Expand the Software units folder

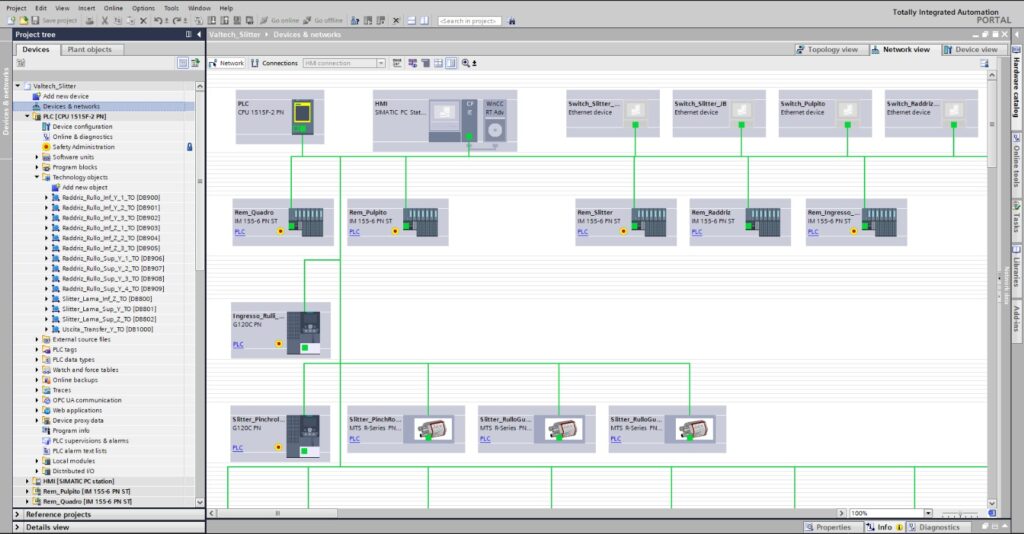tap(37, 157)
